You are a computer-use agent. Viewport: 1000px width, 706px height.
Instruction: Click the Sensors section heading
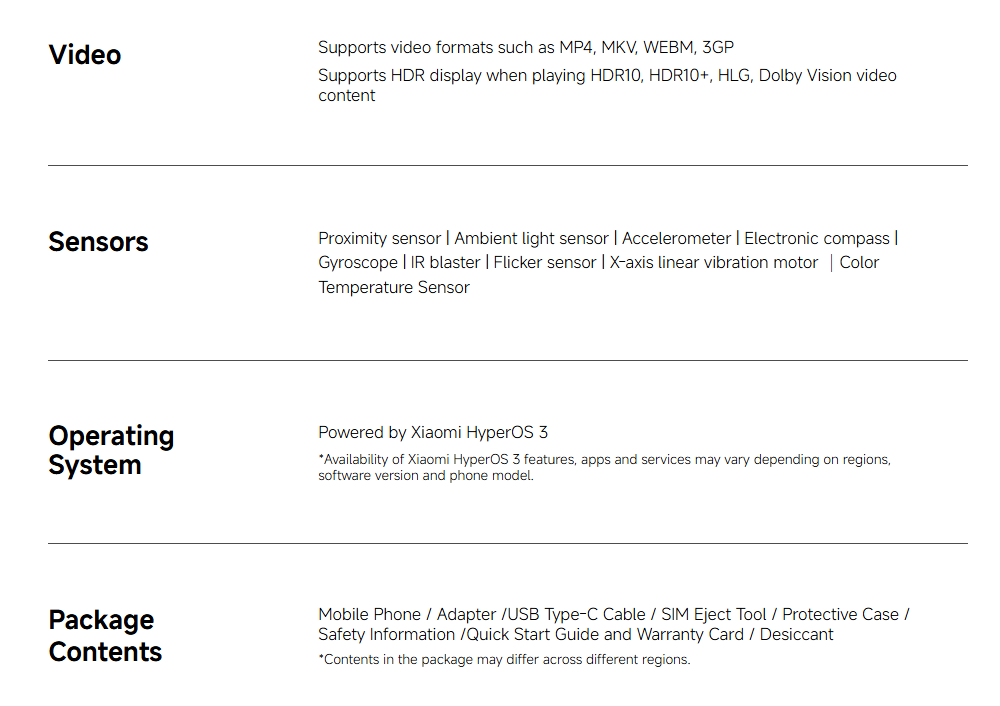coord(98,242)
